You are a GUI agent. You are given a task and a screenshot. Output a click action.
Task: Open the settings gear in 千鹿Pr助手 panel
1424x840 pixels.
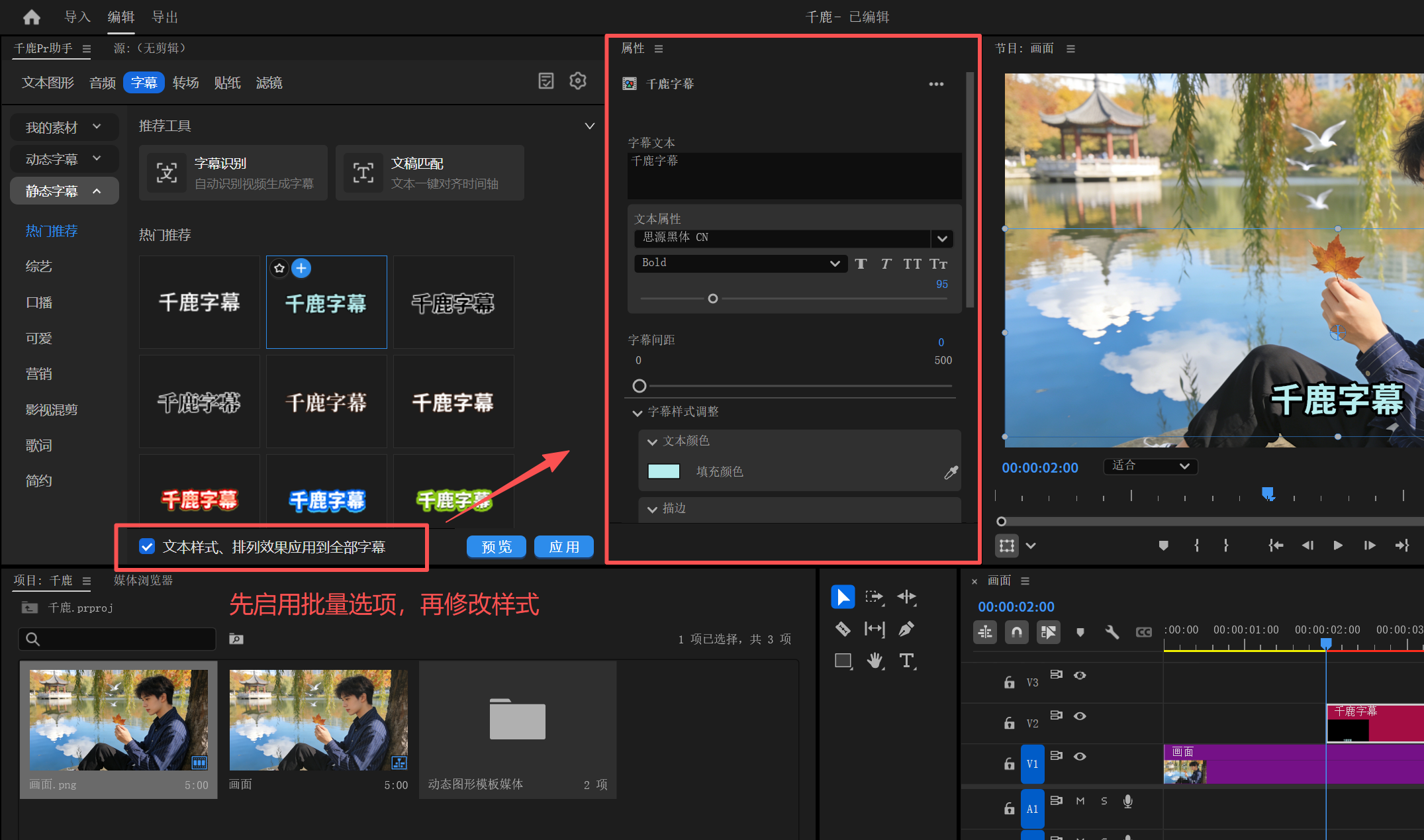point(578,81)
